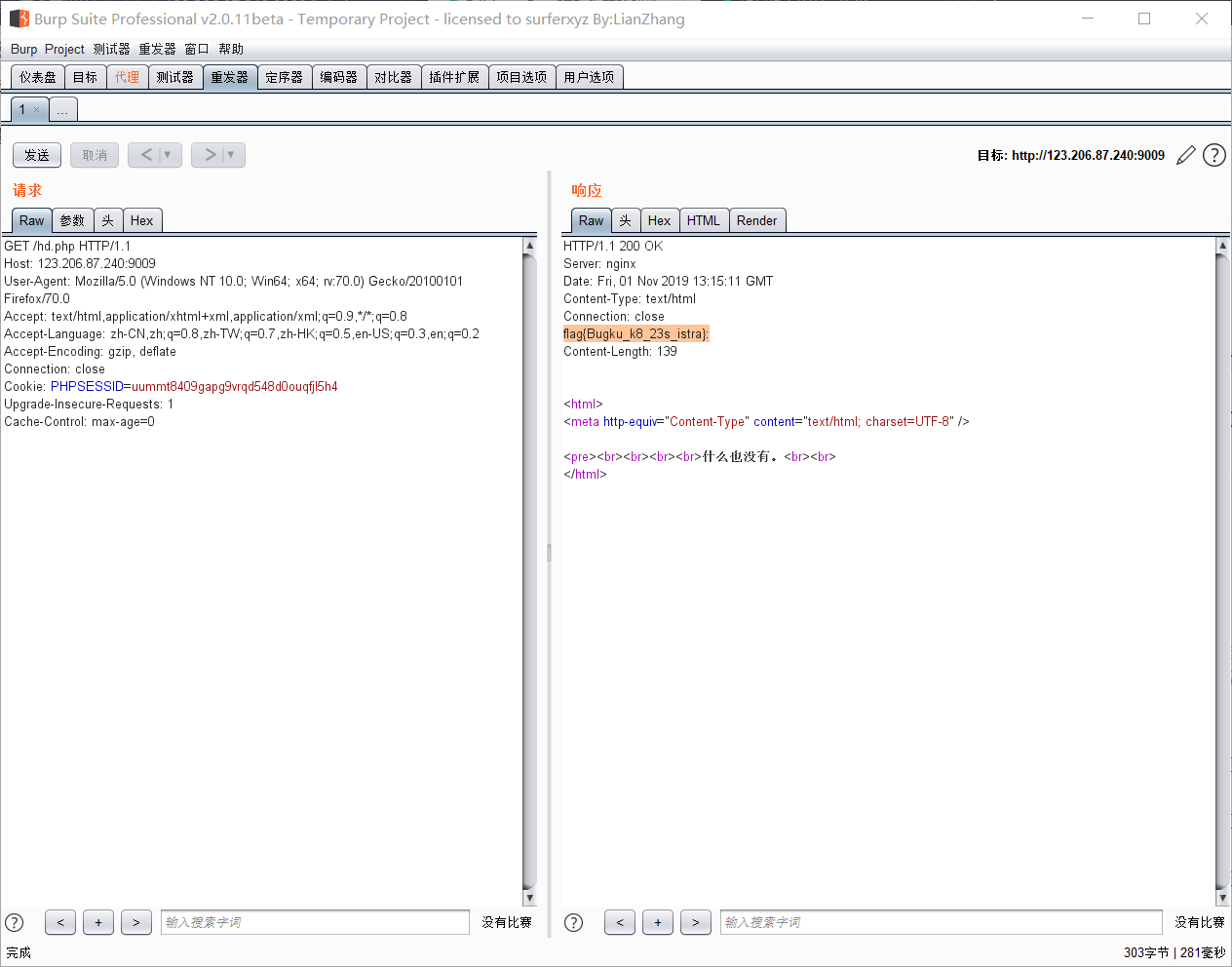Open the 重发器 menu in the menu bar
Image resolution: width=1232 pixels, height=967 pixels.
[x=157, y=49]
